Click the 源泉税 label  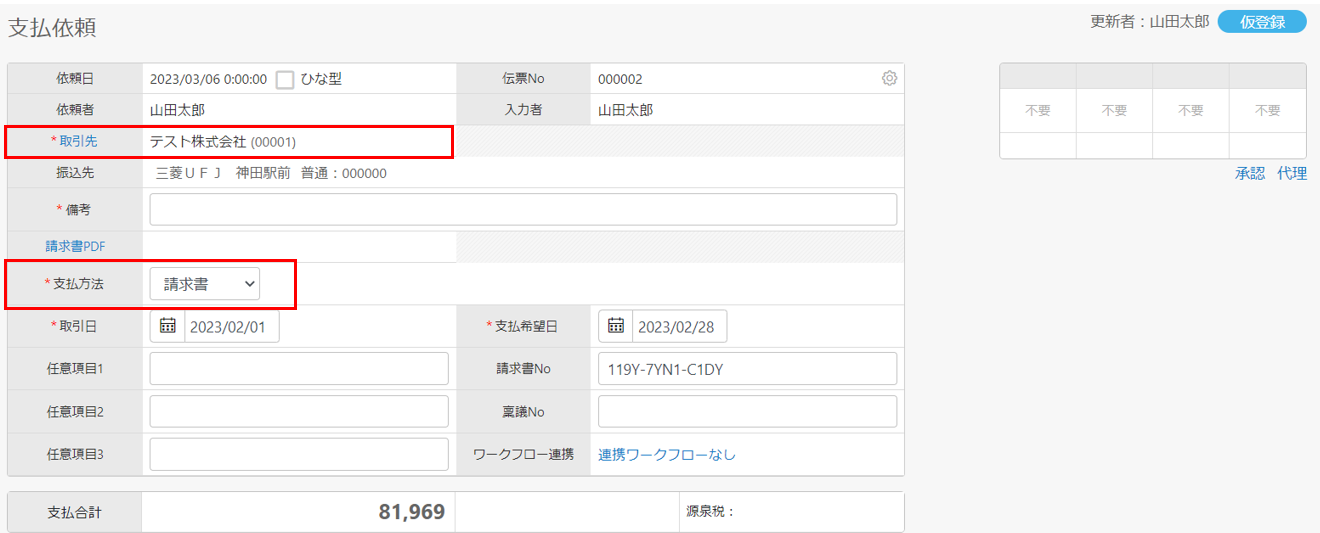coord(710,512)
